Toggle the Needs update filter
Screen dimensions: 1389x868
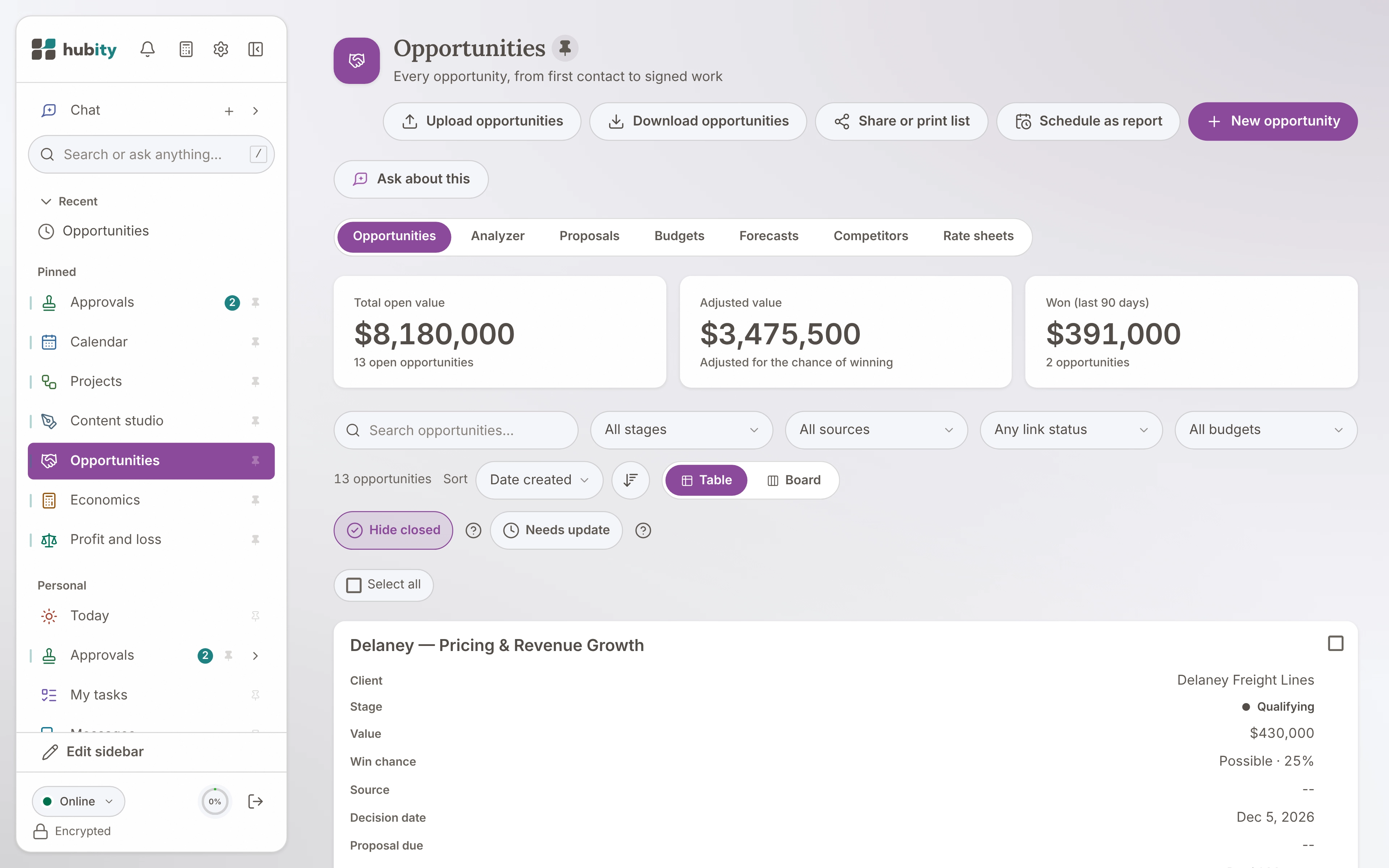[x=556, y=531]
